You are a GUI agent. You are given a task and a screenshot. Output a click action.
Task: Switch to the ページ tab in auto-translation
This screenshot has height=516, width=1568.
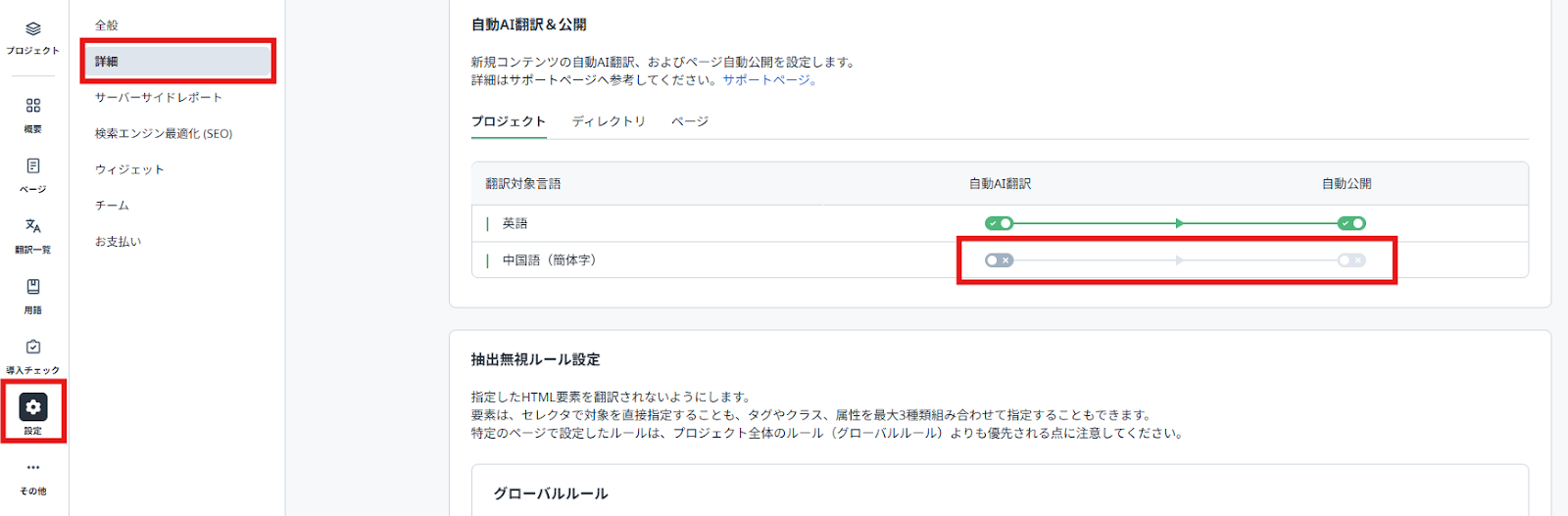point(690,121)
